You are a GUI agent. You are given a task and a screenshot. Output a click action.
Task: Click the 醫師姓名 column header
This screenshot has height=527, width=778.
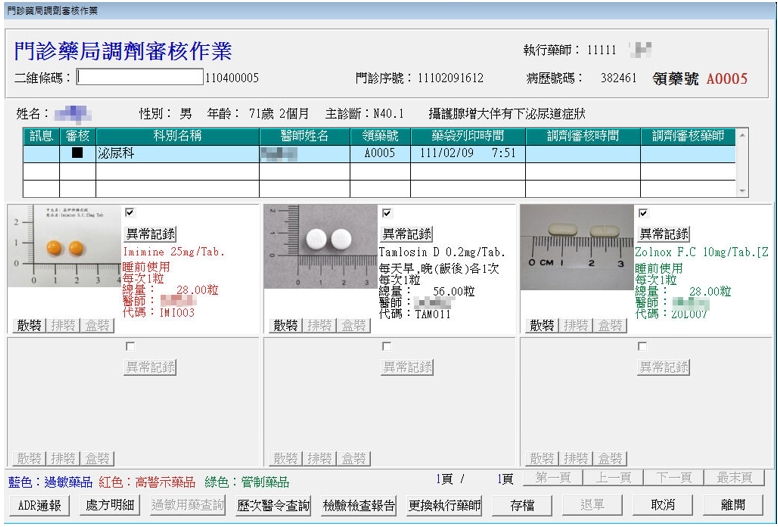coord(305,136)
